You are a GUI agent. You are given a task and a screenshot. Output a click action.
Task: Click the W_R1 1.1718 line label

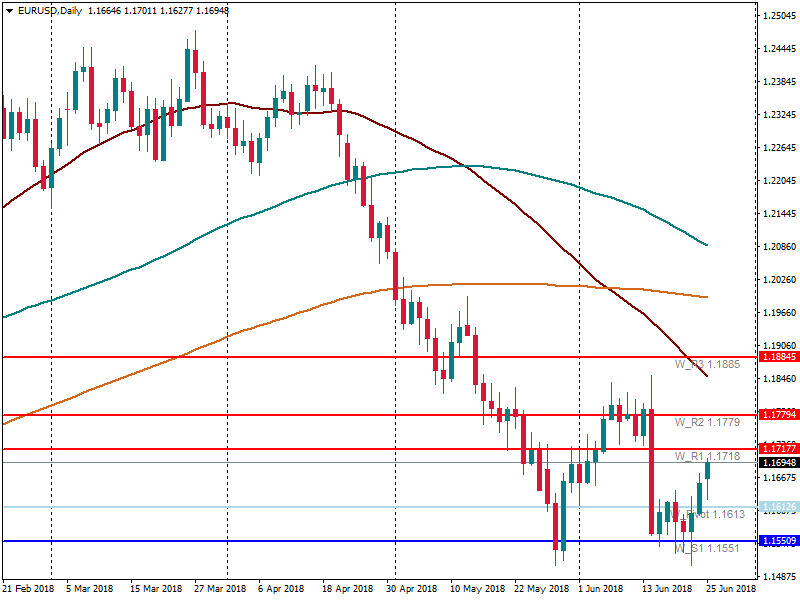tap(707, 456)
